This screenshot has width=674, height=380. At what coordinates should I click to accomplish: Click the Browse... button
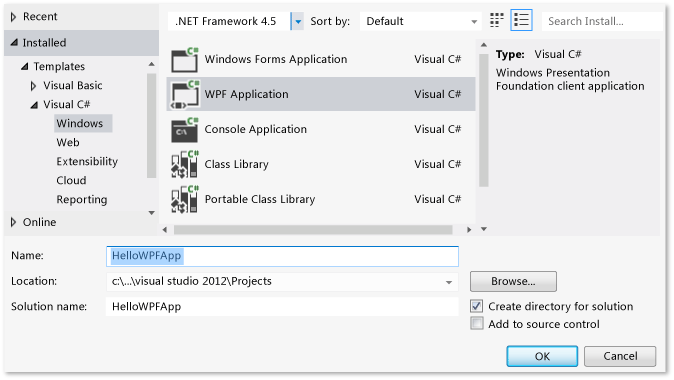click(513, 281)
